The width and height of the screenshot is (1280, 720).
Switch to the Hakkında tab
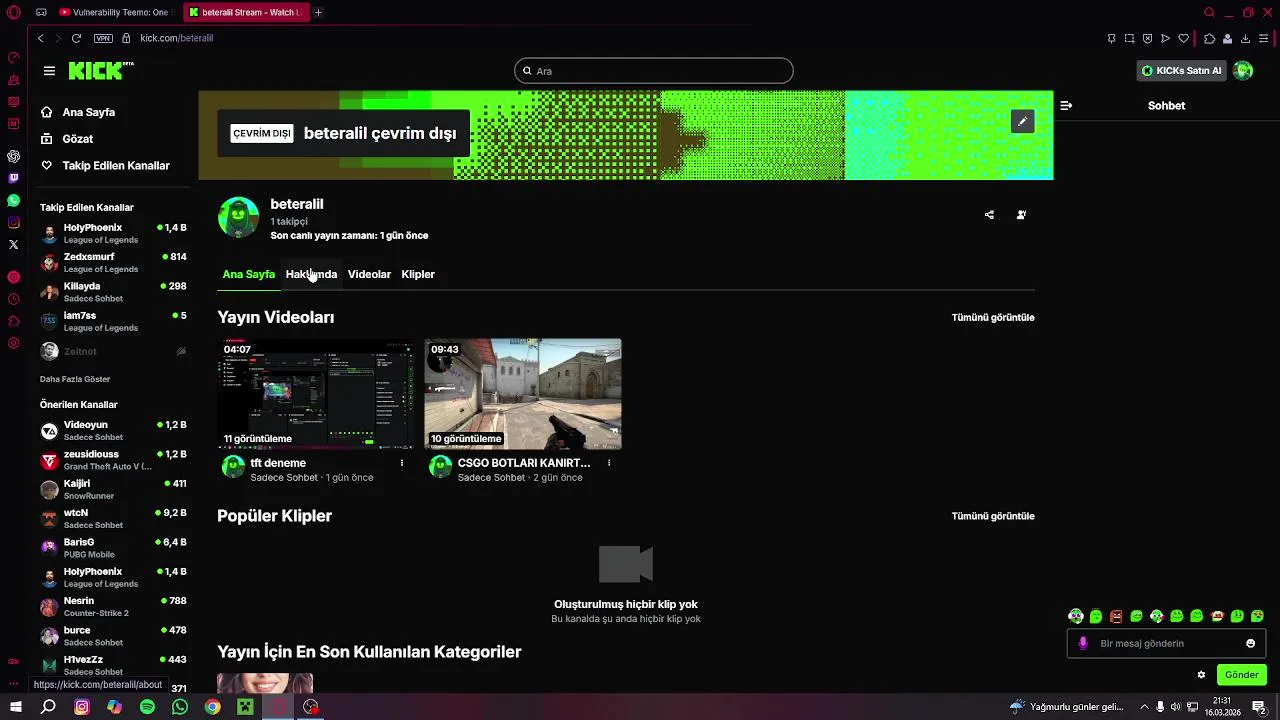[x=311, y=274]
